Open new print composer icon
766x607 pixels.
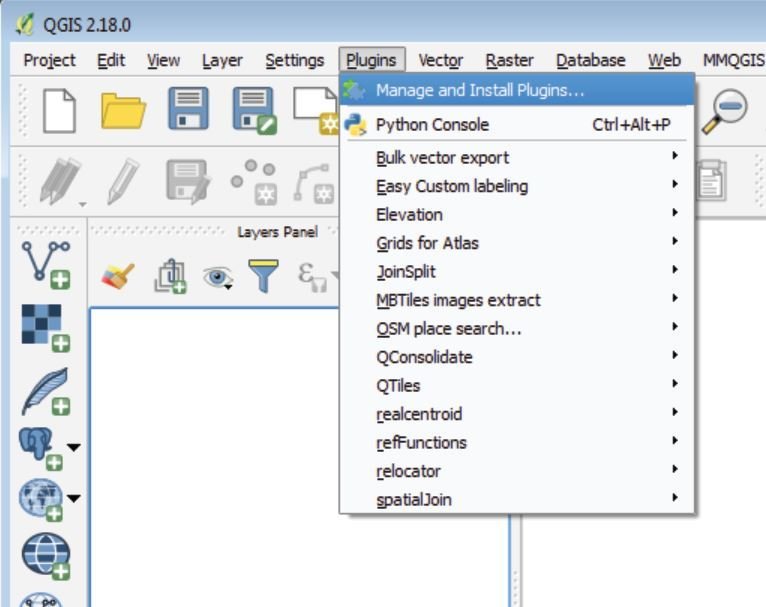tap(316, 110)
